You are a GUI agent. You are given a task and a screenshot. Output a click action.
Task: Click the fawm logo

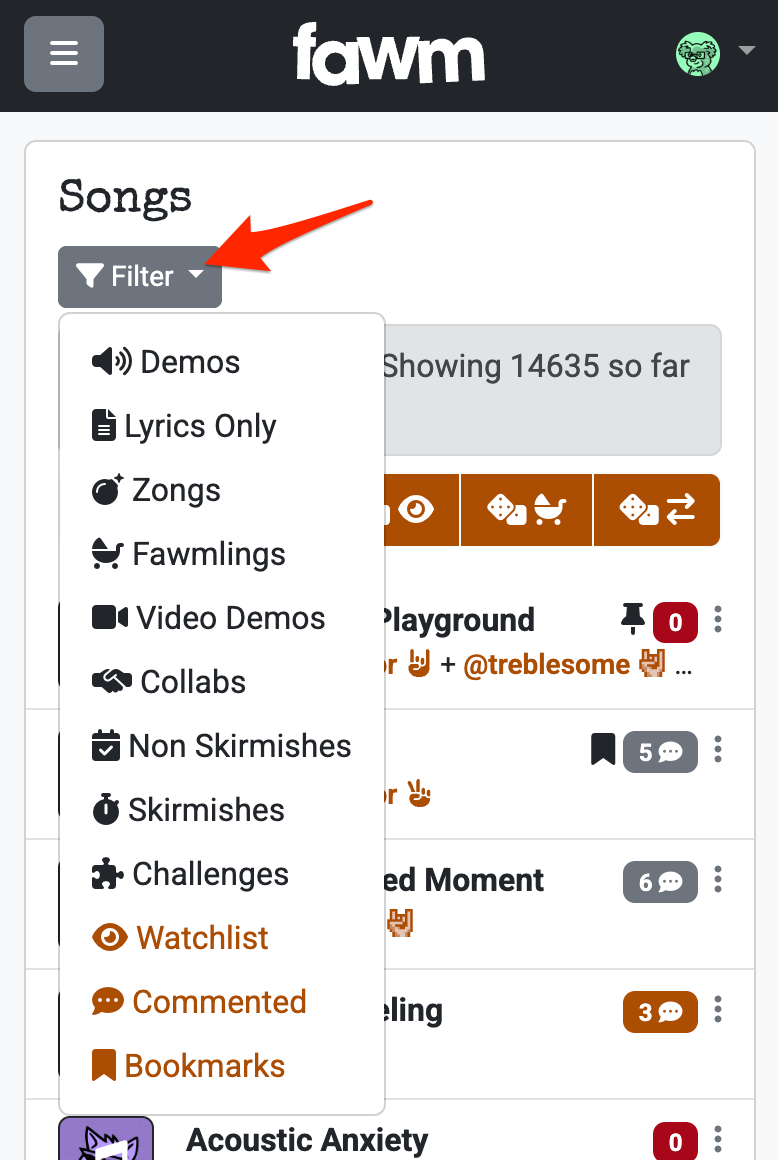click(388, 54)
